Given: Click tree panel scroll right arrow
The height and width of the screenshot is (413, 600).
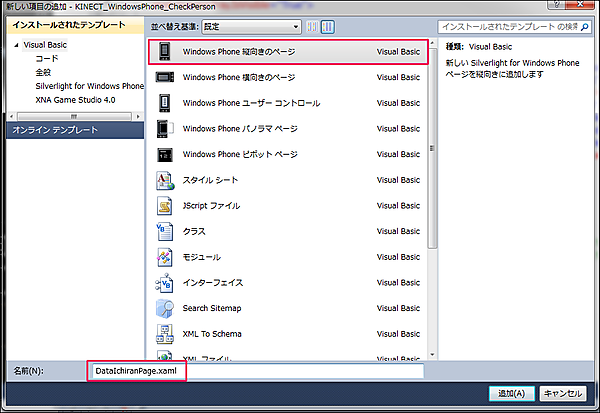Looking at the screenshot, I should pyautogui.click(x=138, y=116).
